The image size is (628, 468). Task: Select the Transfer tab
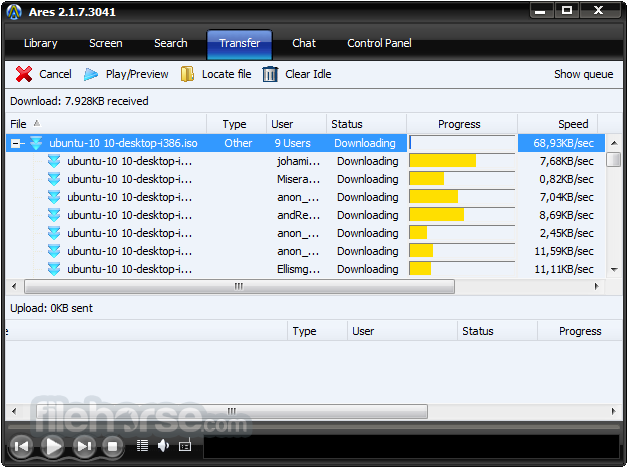click(240, 44)
